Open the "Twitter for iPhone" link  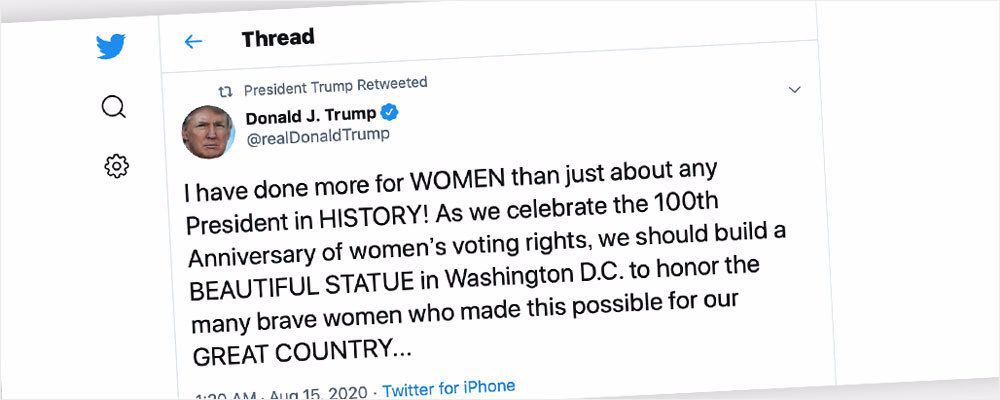(x=449, y=386)
